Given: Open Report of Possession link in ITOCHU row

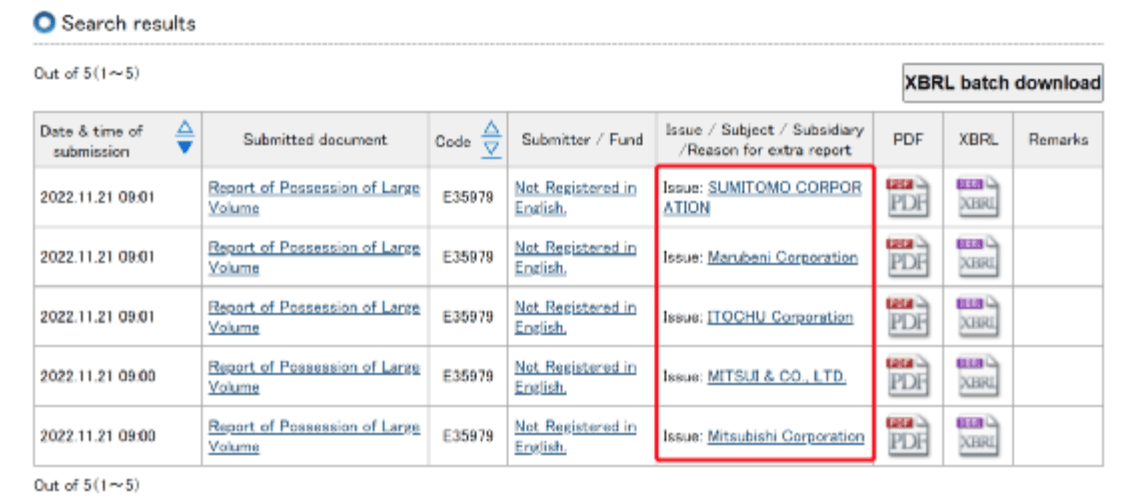Looking at the screenshot, I should (314, 317).
